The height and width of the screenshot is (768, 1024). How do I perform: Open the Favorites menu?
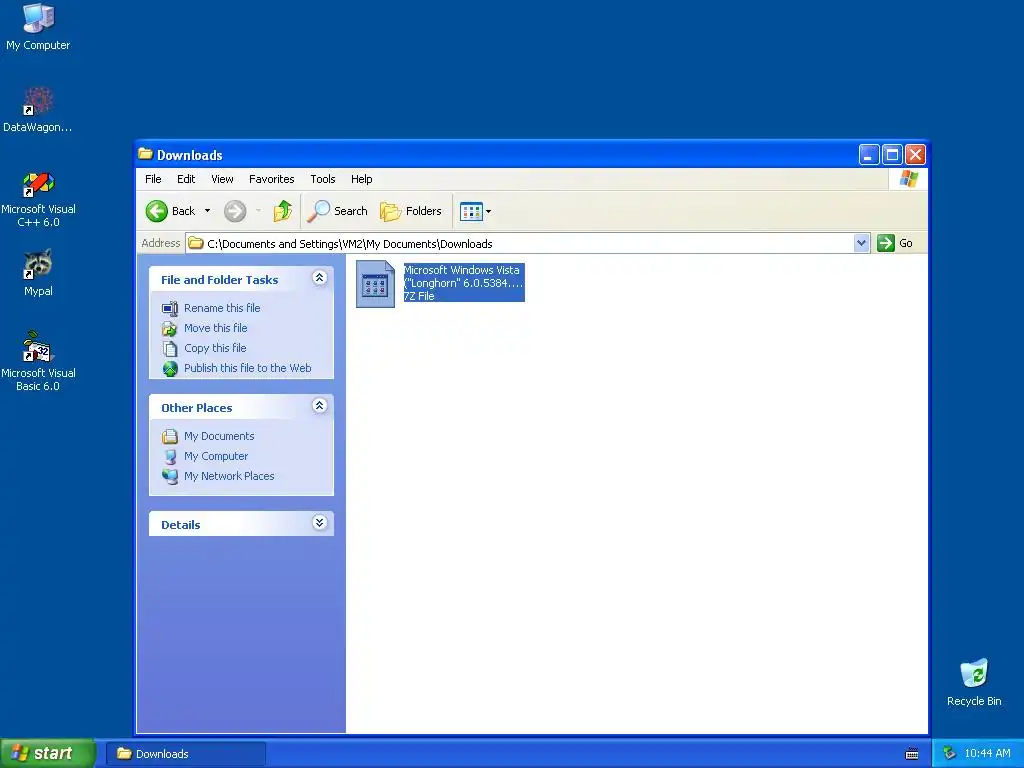(272, 179)
